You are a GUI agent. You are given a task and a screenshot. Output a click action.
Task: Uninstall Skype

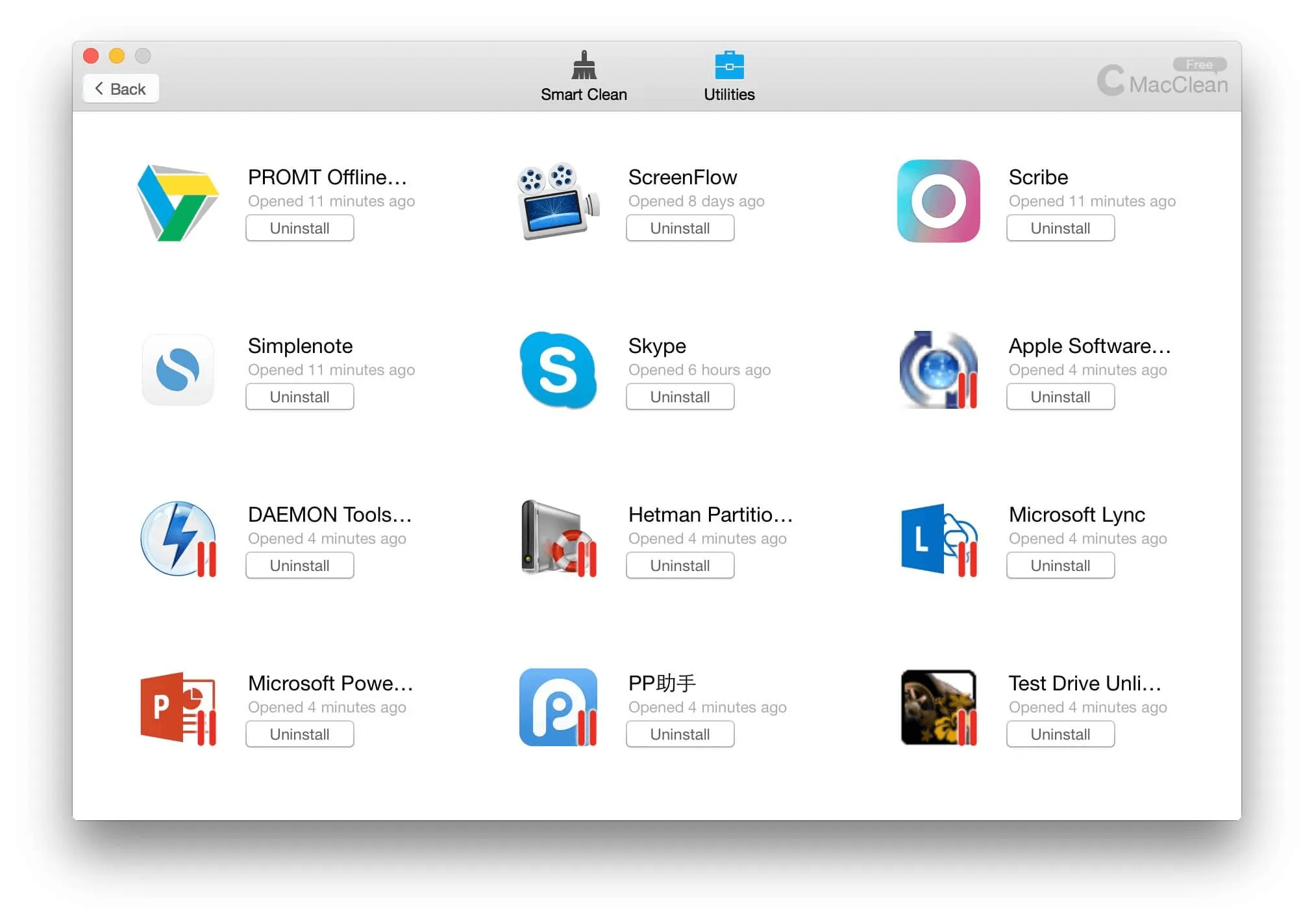(x=680, y=397)
